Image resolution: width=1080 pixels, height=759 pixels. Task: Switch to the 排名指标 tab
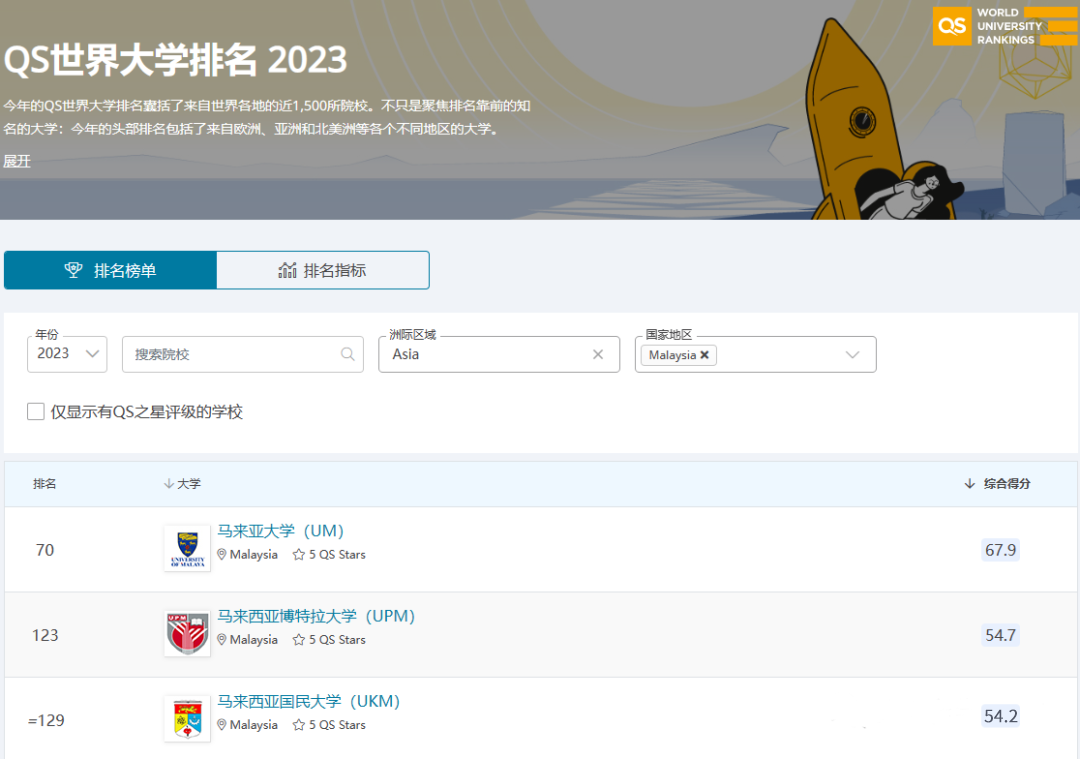click(322, 269)
